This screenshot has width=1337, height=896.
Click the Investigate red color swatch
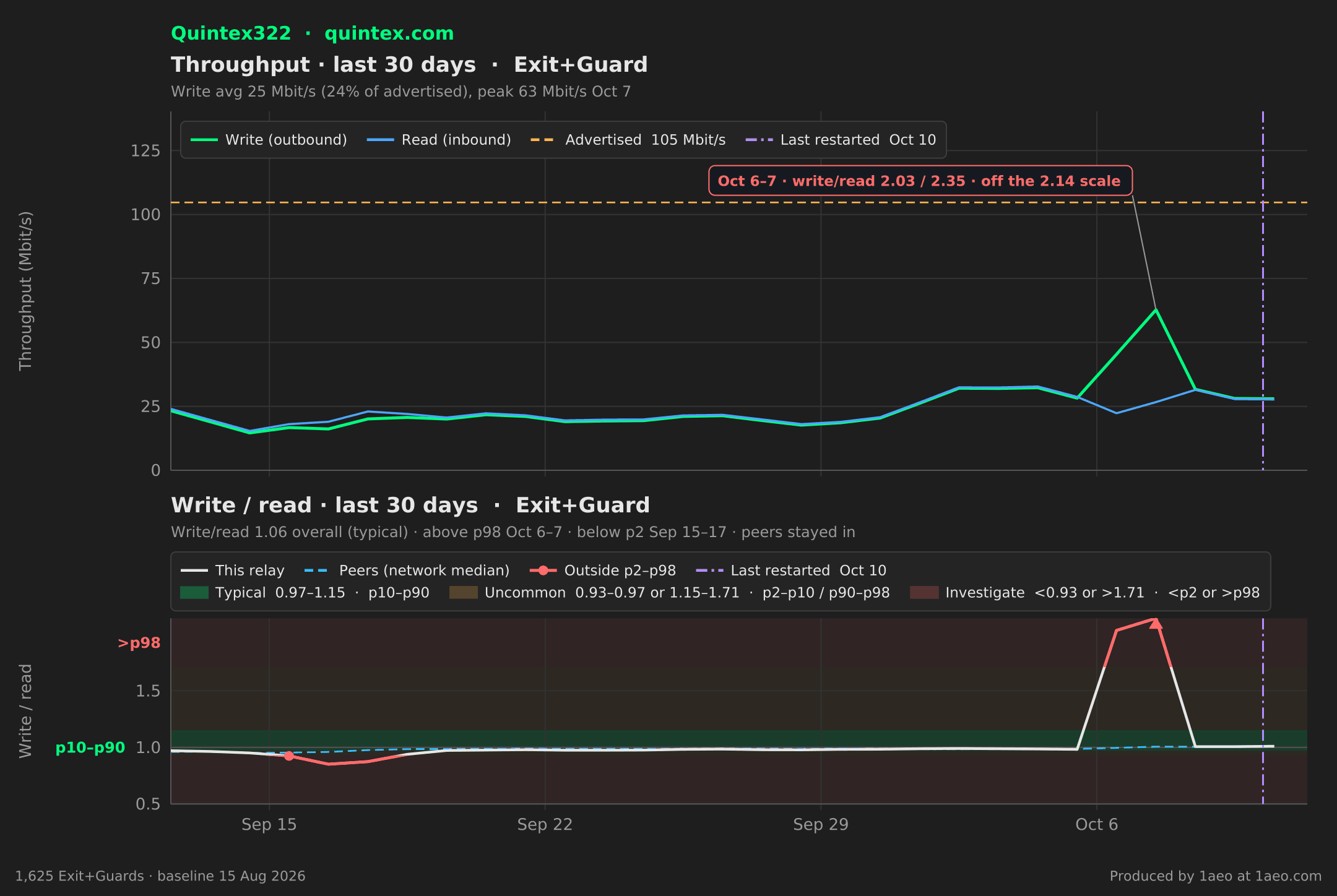click(924, 593)
